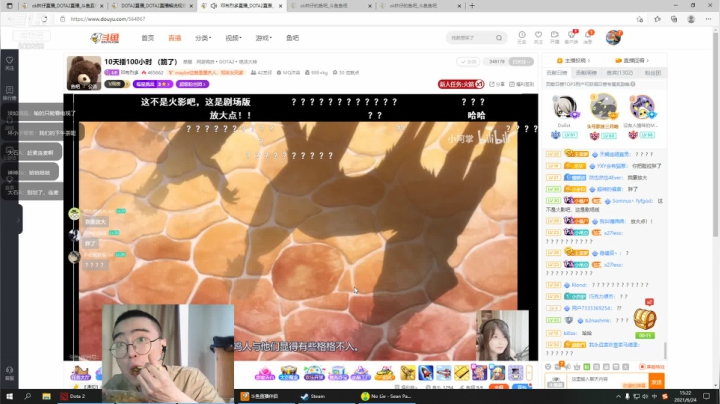Open the 福利签到 check-in link
Image resolution: width=720 pixels, height=404 pixels.
click(x=522, y=84)
